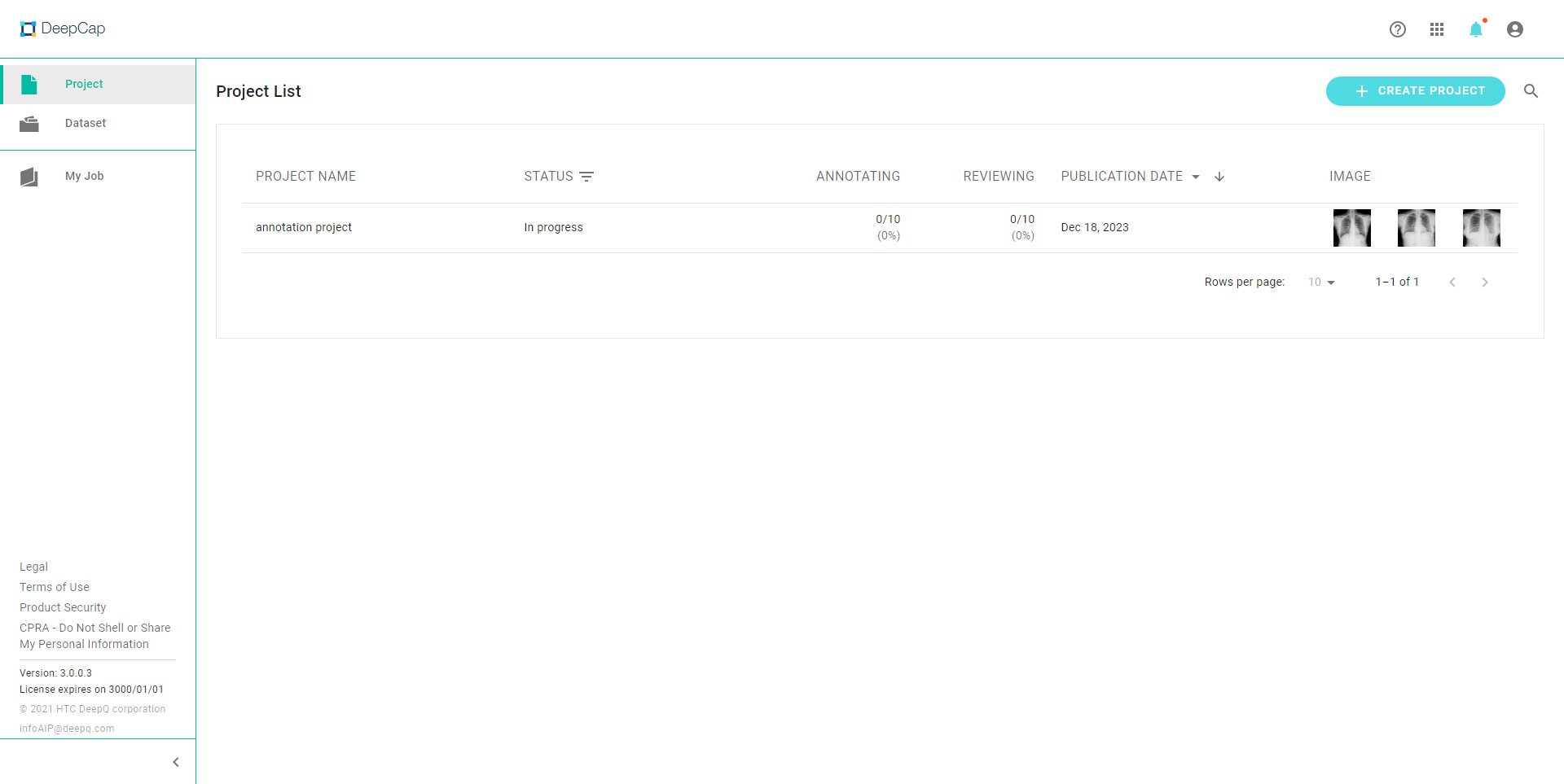Expand the Rows per page dropdown
This screenshot has height=784, width=1564.
1321,283
